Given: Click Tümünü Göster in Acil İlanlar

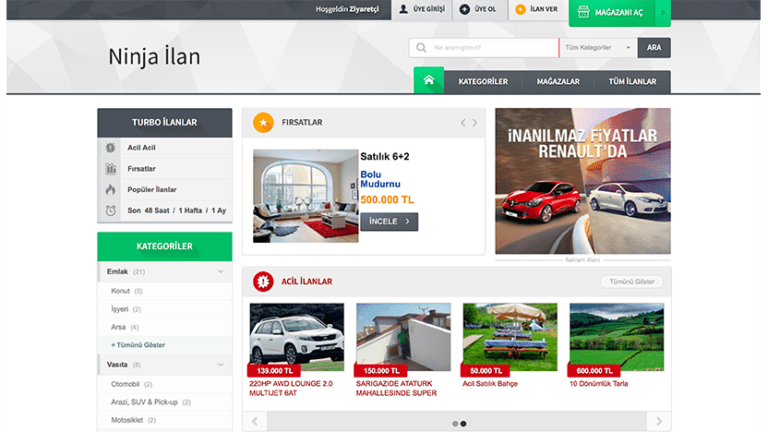Looking at the screenshot, I should point(632,282).
